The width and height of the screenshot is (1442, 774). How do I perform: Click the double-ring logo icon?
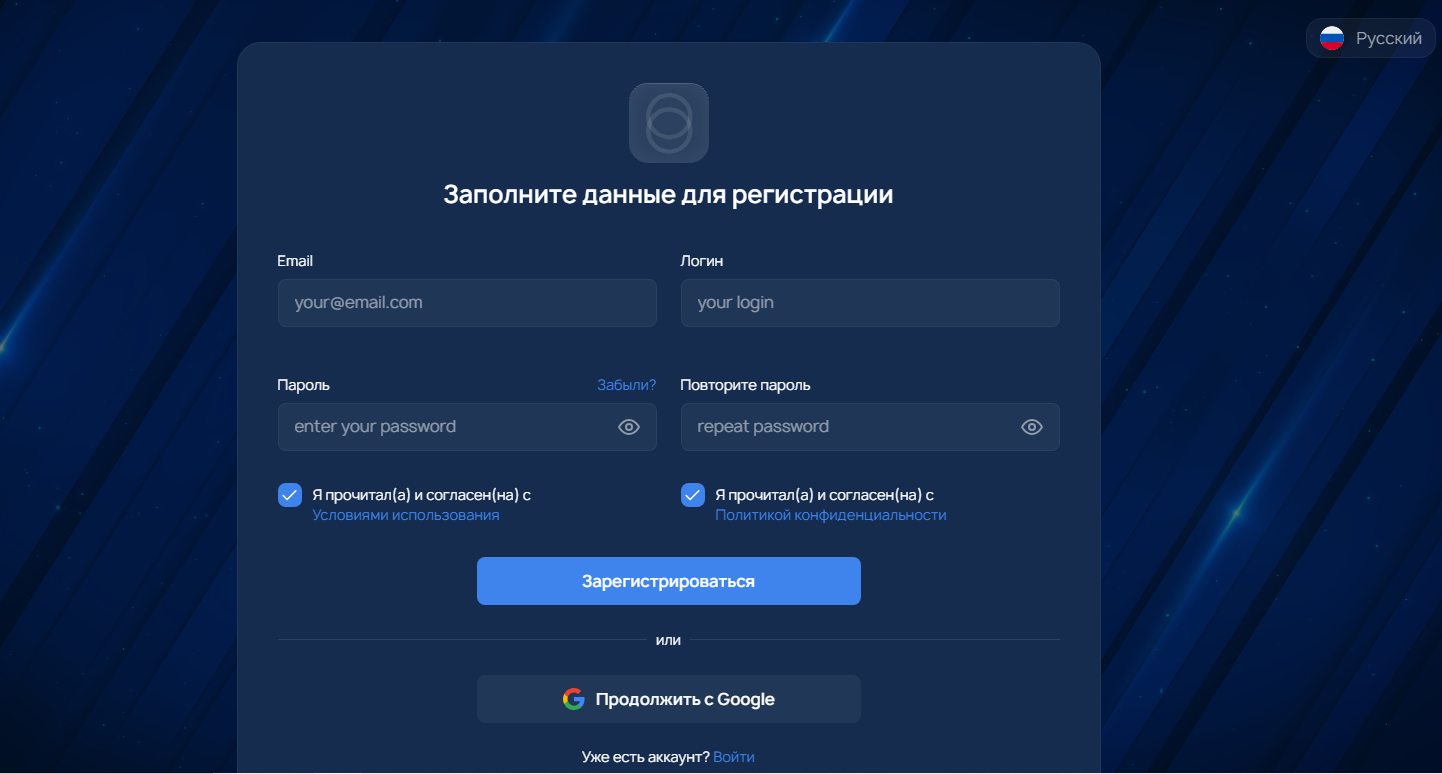coord(669,122)
